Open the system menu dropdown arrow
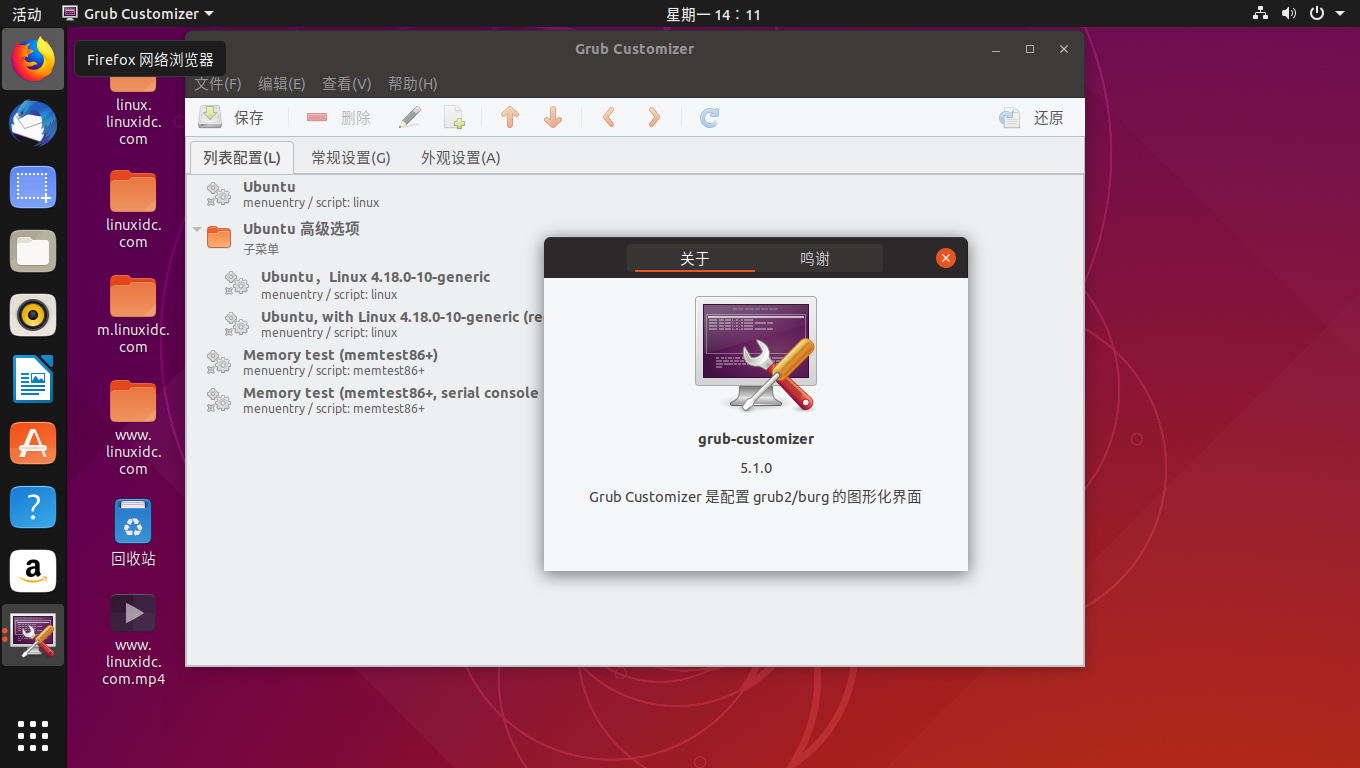 coord(1340,14)
